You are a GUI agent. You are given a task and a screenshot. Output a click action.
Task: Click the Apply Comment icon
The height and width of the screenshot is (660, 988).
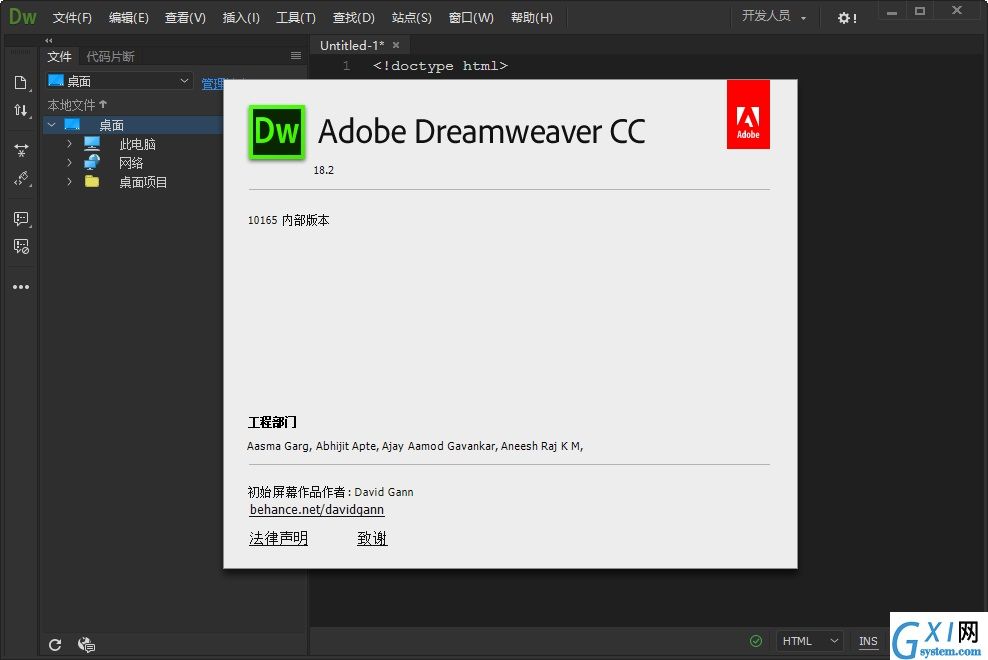[x=21, y=219]
